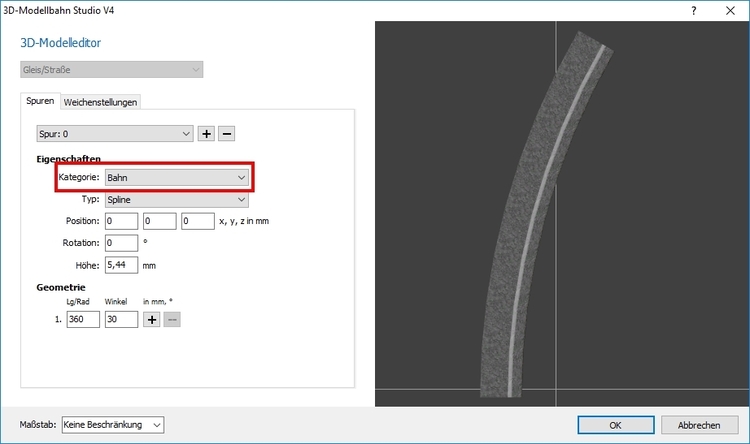
Task: Click the Kategorie: label
Action: click(x=79, y=177)
